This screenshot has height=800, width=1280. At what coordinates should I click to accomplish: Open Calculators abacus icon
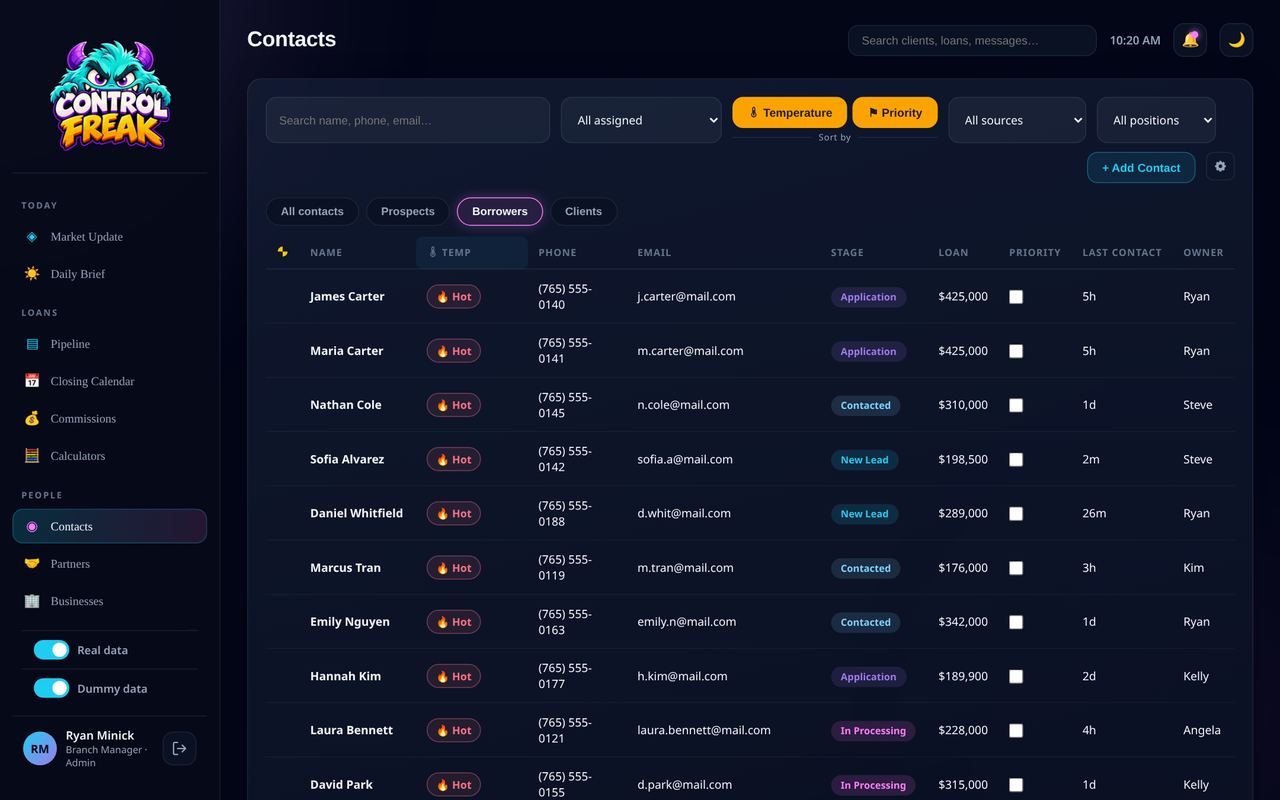point(32,456)
